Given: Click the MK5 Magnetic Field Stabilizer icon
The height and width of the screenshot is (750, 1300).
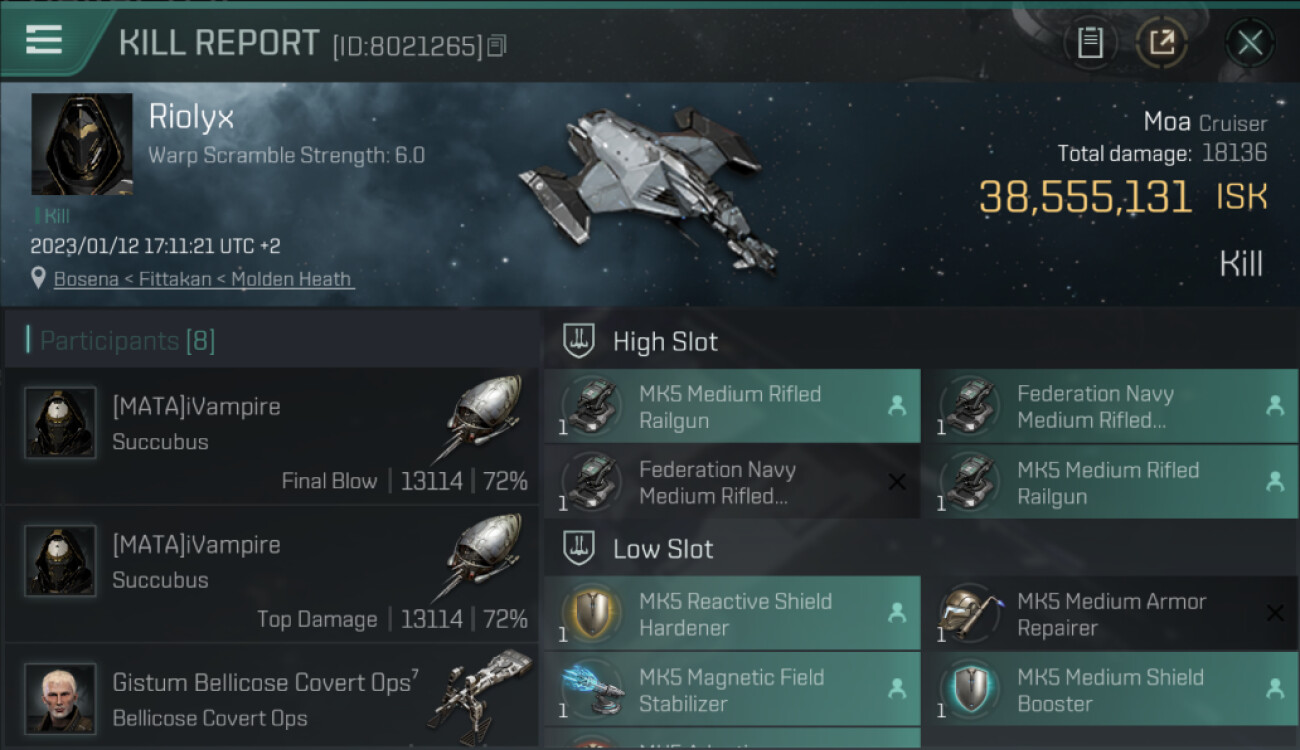Looking at the screenshot, I should click(592, 690).
